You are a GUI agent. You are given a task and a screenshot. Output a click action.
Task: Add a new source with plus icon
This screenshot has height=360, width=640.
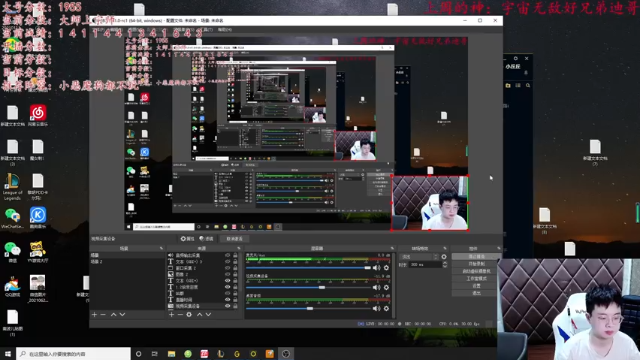coord(171,315)
